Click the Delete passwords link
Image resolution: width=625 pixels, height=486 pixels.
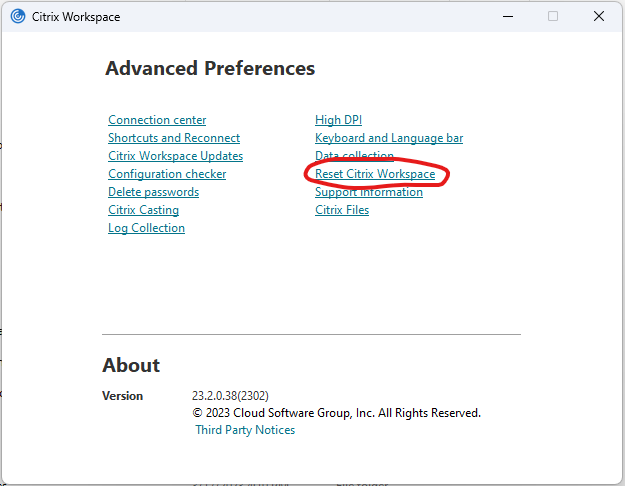[153, 192]
